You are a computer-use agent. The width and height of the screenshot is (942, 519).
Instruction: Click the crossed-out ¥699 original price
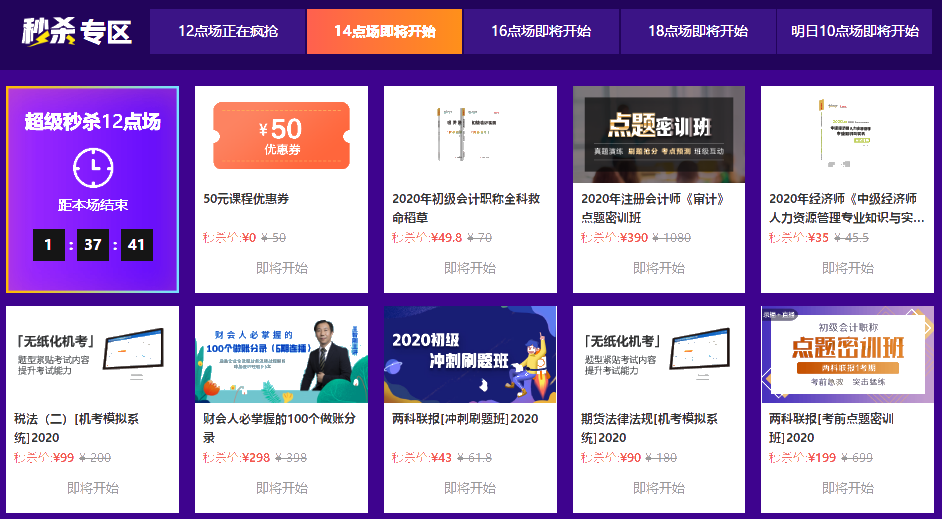857,458
